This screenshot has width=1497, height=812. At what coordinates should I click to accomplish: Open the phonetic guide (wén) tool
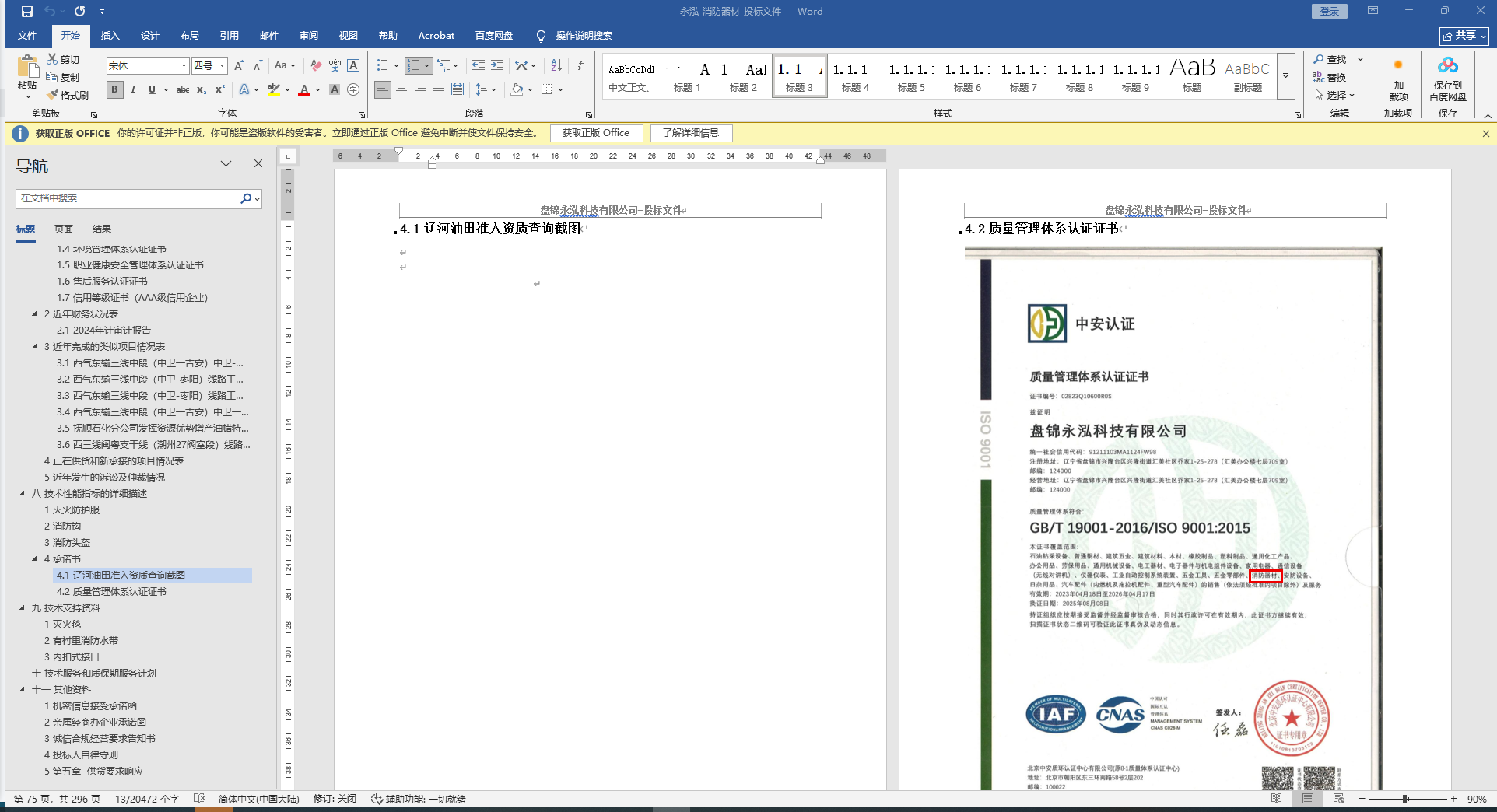[335, 65]
